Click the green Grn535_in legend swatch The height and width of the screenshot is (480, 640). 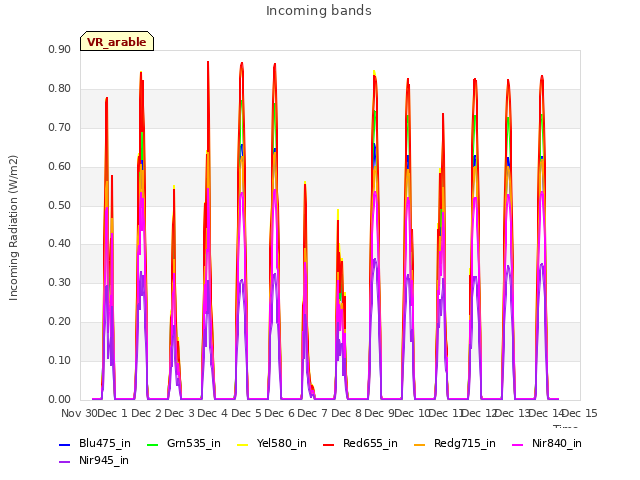tap(152, 444)
